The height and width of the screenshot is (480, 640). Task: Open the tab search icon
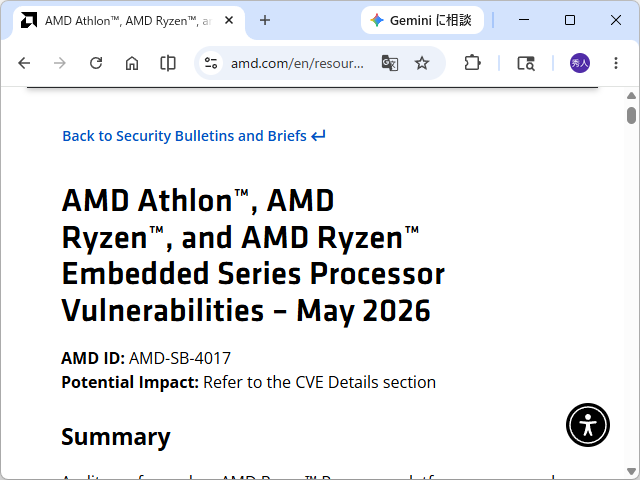tap(526, 63)
